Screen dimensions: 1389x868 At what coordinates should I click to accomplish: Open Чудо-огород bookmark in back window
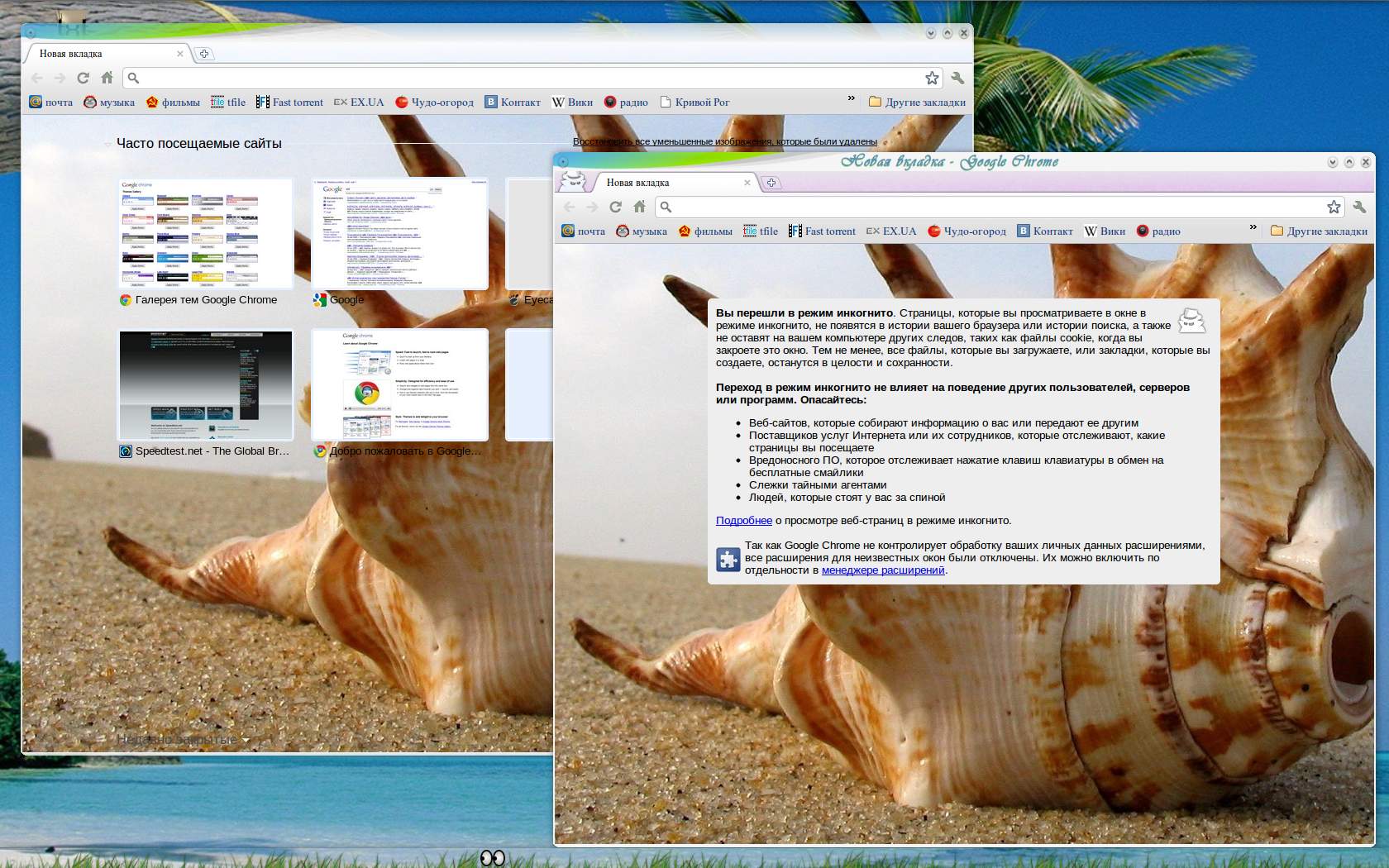tap(434, 102)
